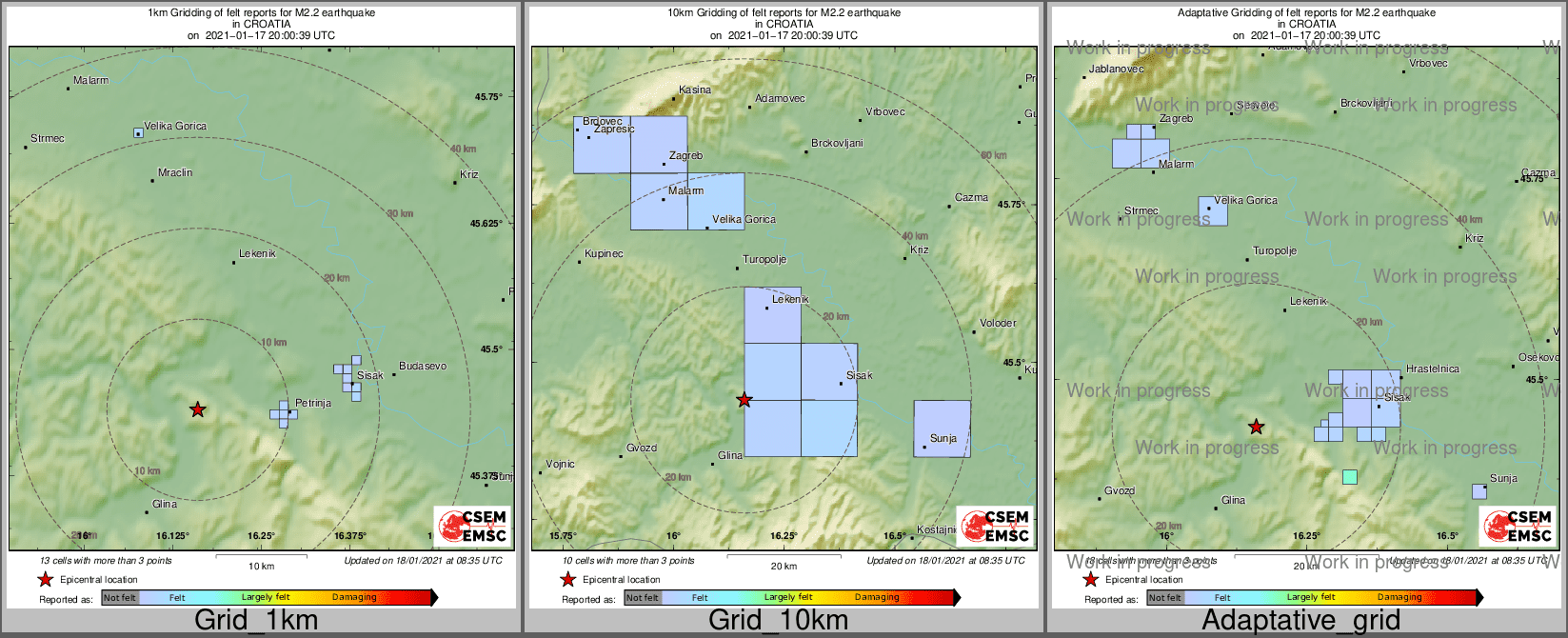Click the Petrinja label on Grid_1km map

[x=313, y=403]
